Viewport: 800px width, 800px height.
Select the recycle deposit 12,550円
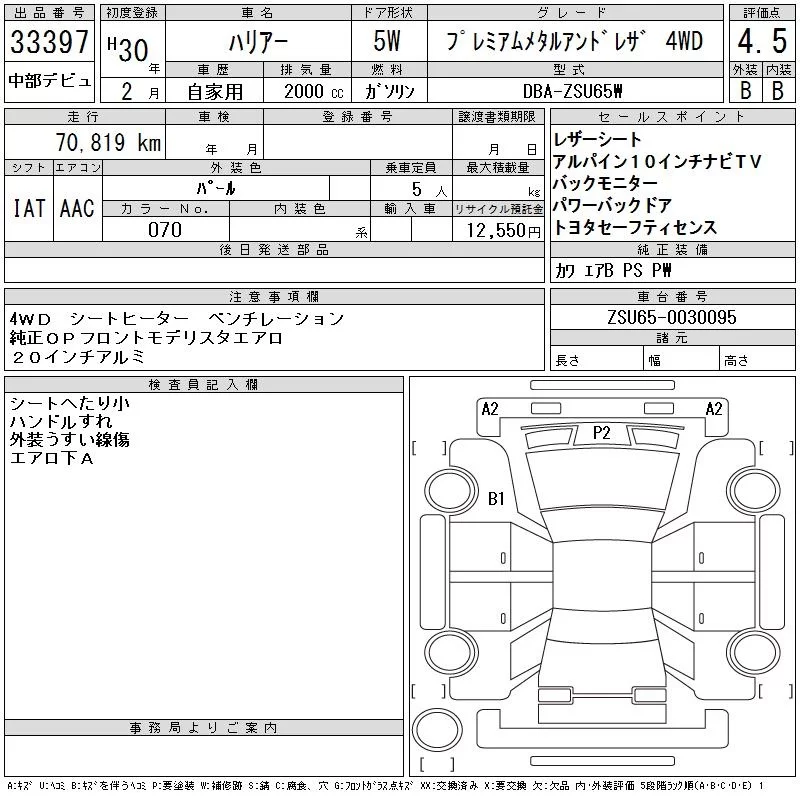point(498,229)
